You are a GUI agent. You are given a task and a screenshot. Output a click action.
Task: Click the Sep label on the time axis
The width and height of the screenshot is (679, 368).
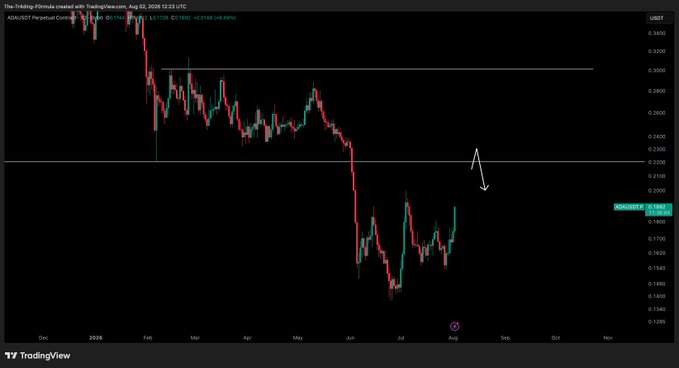tap(505, 338)
